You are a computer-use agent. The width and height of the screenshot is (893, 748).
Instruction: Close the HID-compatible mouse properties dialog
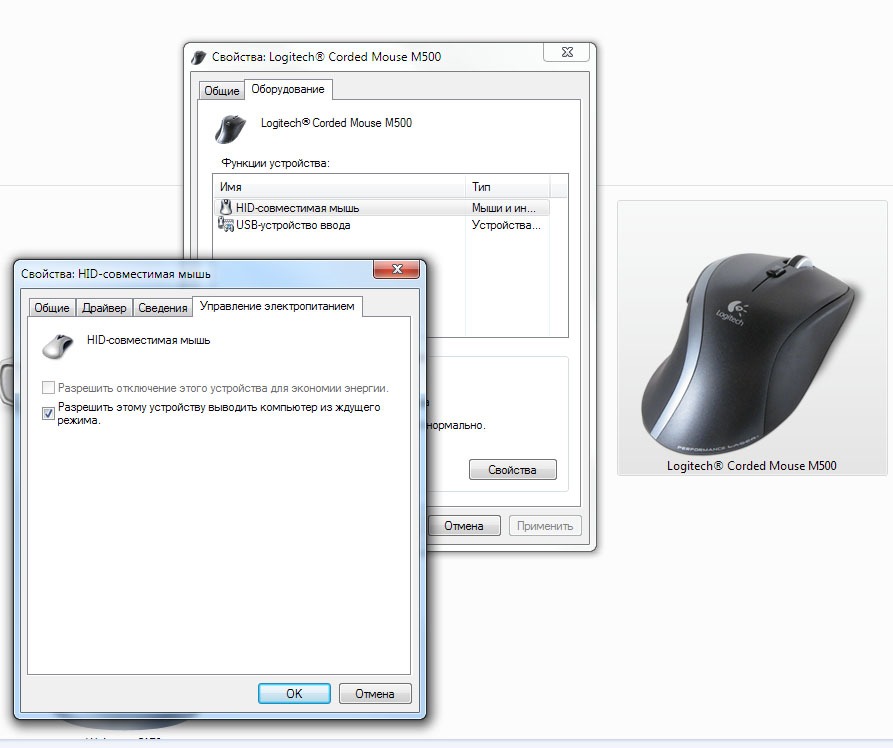tap(397, 268)
